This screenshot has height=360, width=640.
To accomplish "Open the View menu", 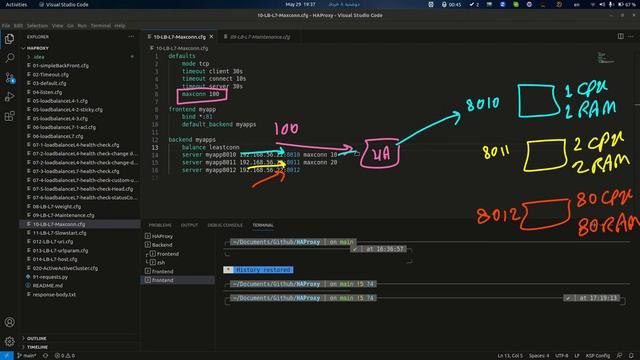I will (57, 25).
